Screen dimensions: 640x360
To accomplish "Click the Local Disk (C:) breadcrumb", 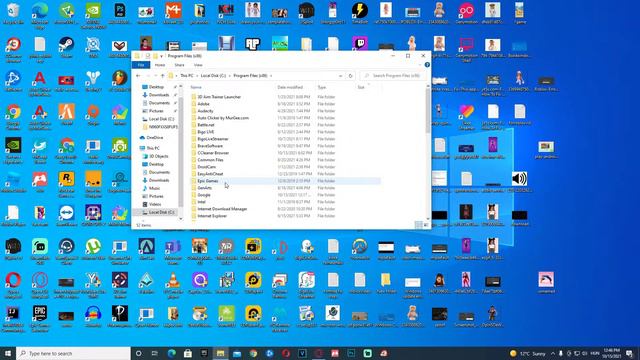I will 213,76.
